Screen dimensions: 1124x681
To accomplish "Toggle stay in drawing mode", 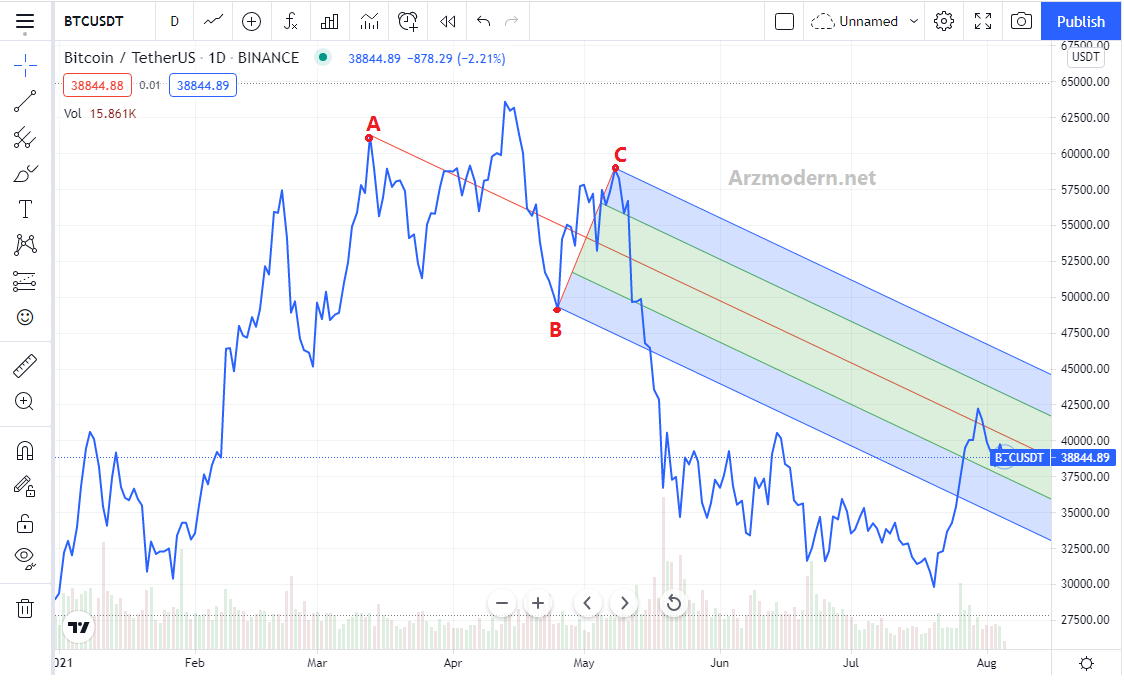I will [x=25, y=487].
